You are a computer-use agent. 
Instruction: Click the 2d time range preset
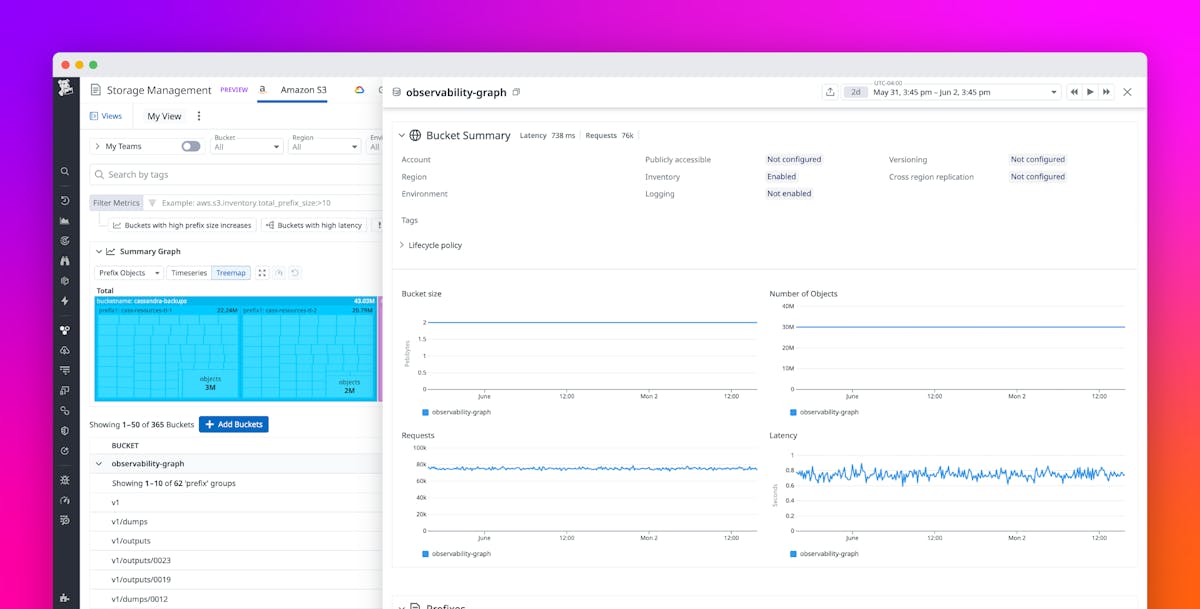tap(855, 91)
